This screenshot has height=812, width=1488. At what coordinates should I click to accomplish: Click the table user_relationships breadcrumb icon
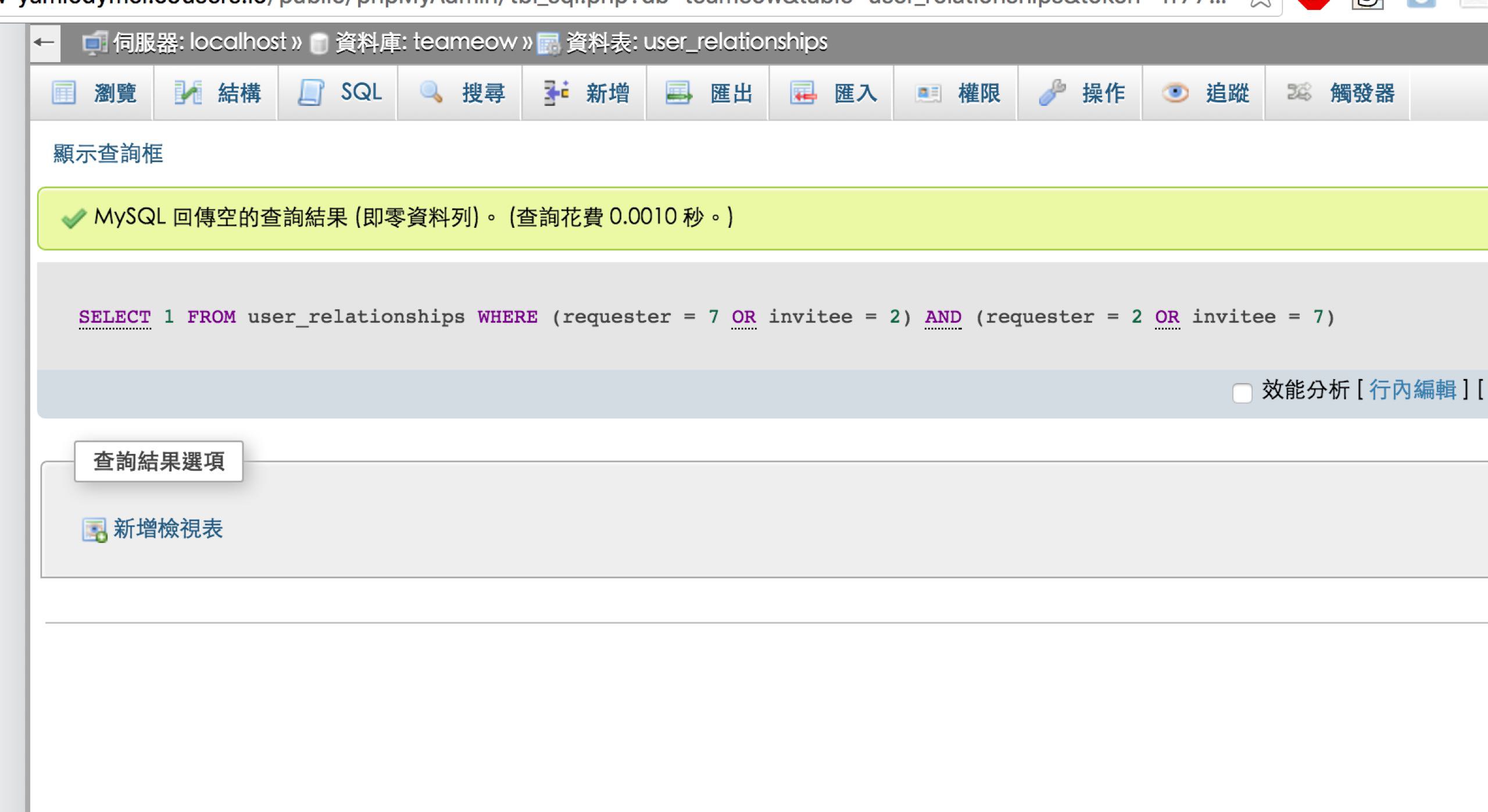pos(548,44)
